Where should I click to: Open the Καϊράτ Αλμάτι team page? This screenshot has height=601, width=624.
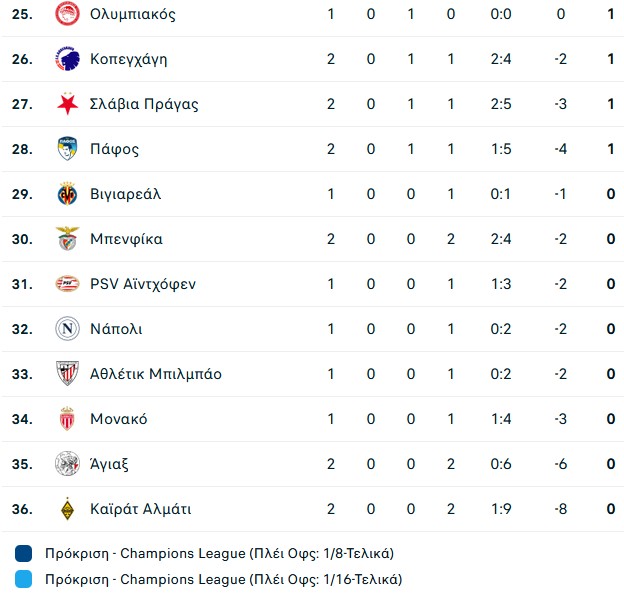click(x=140, y=509)
